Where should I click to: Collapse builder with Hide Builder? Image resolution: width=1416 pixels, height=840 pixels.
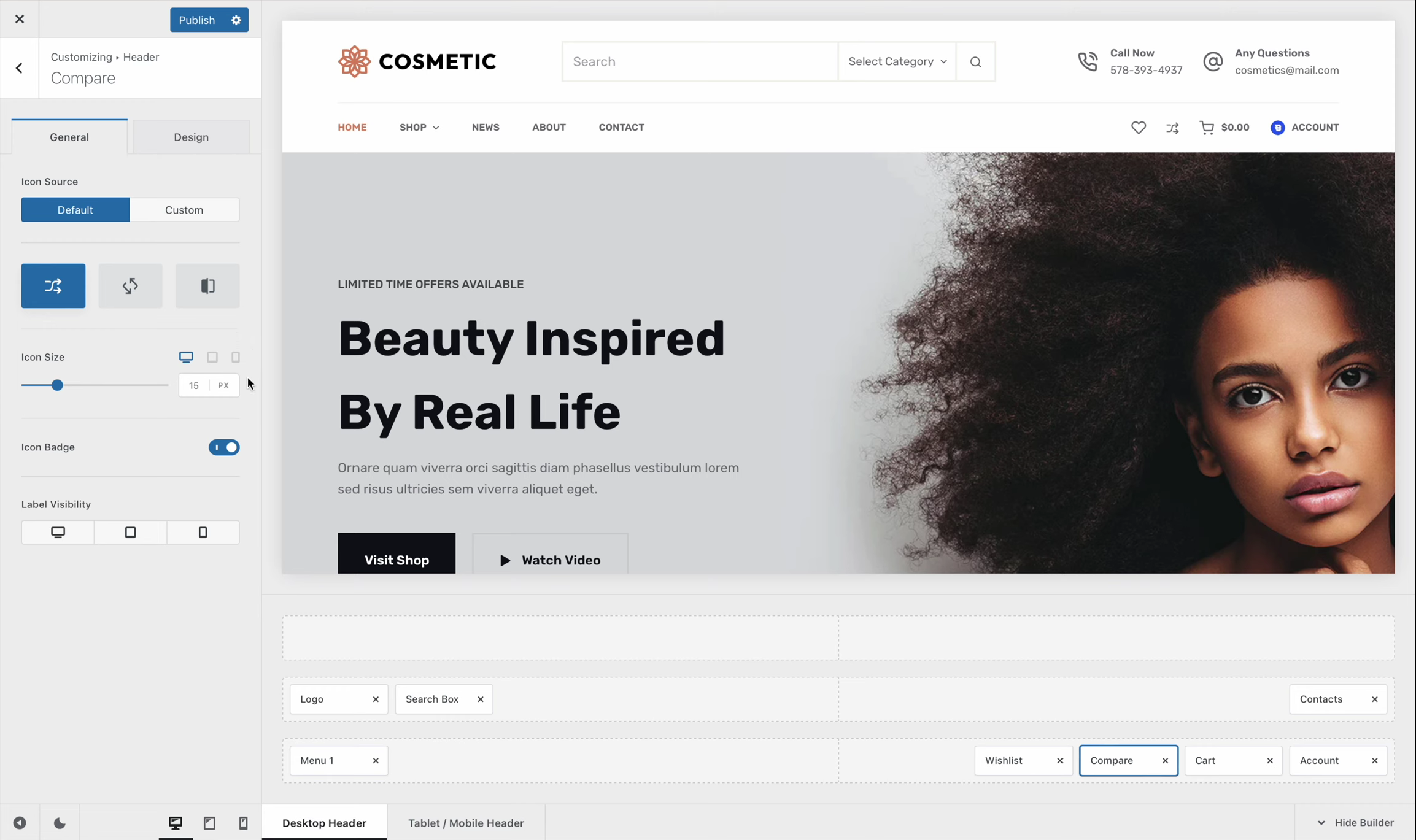click(x=1355, y=822)
